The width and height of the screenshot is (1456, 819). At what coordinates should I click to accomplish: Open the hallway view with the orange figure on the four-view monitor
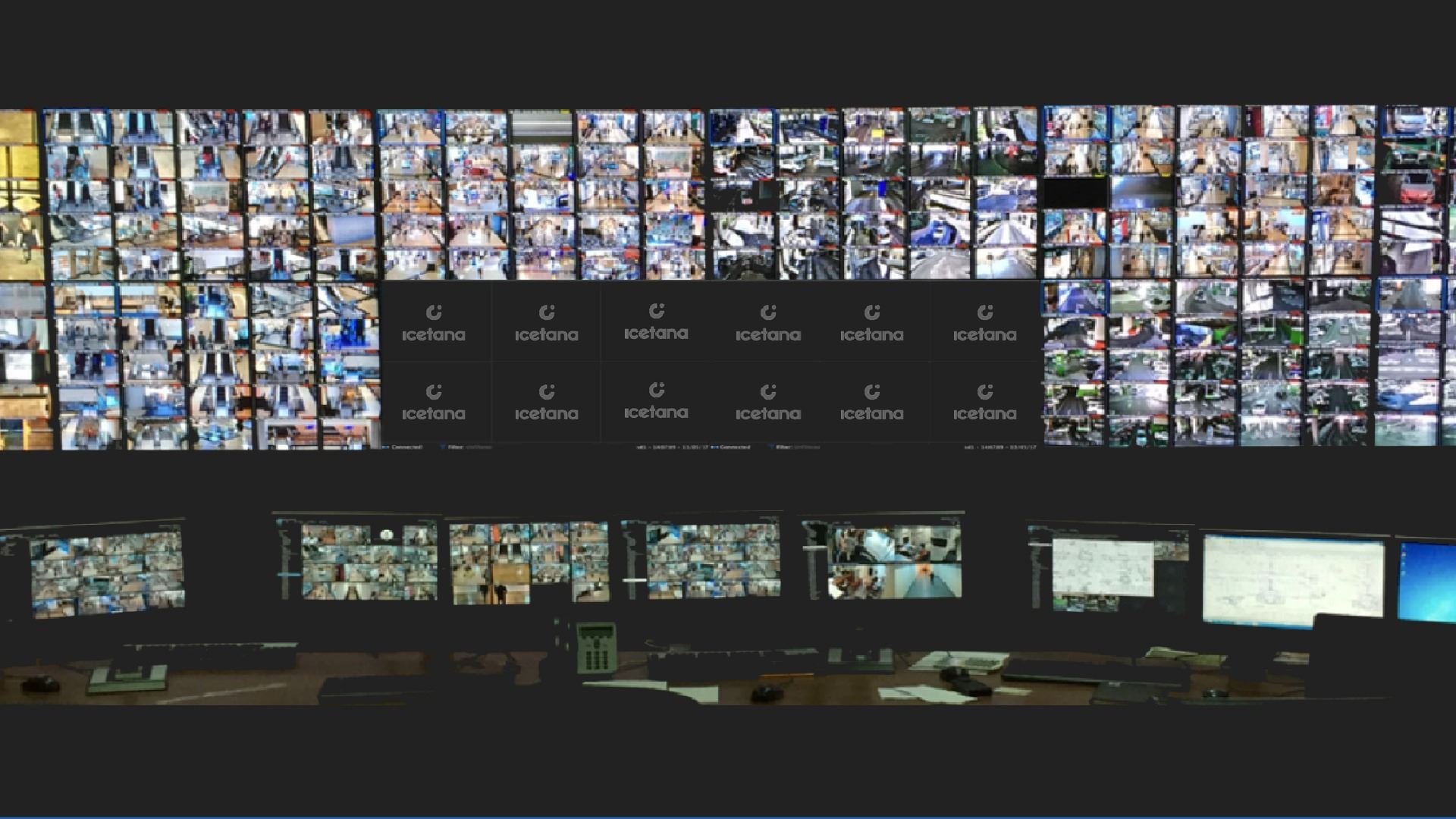click(928, 581)
